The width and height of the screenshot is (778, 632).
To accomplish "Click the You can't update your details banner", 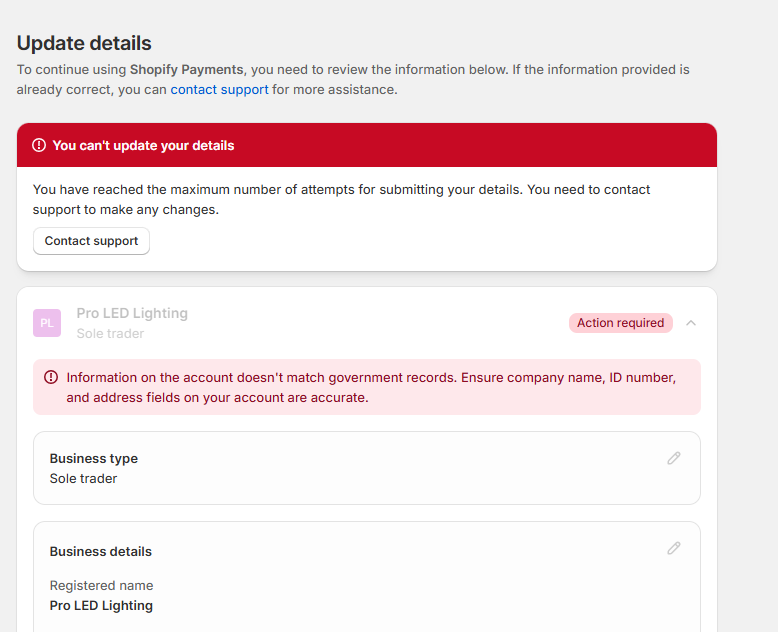I will (x=367, y=145).
